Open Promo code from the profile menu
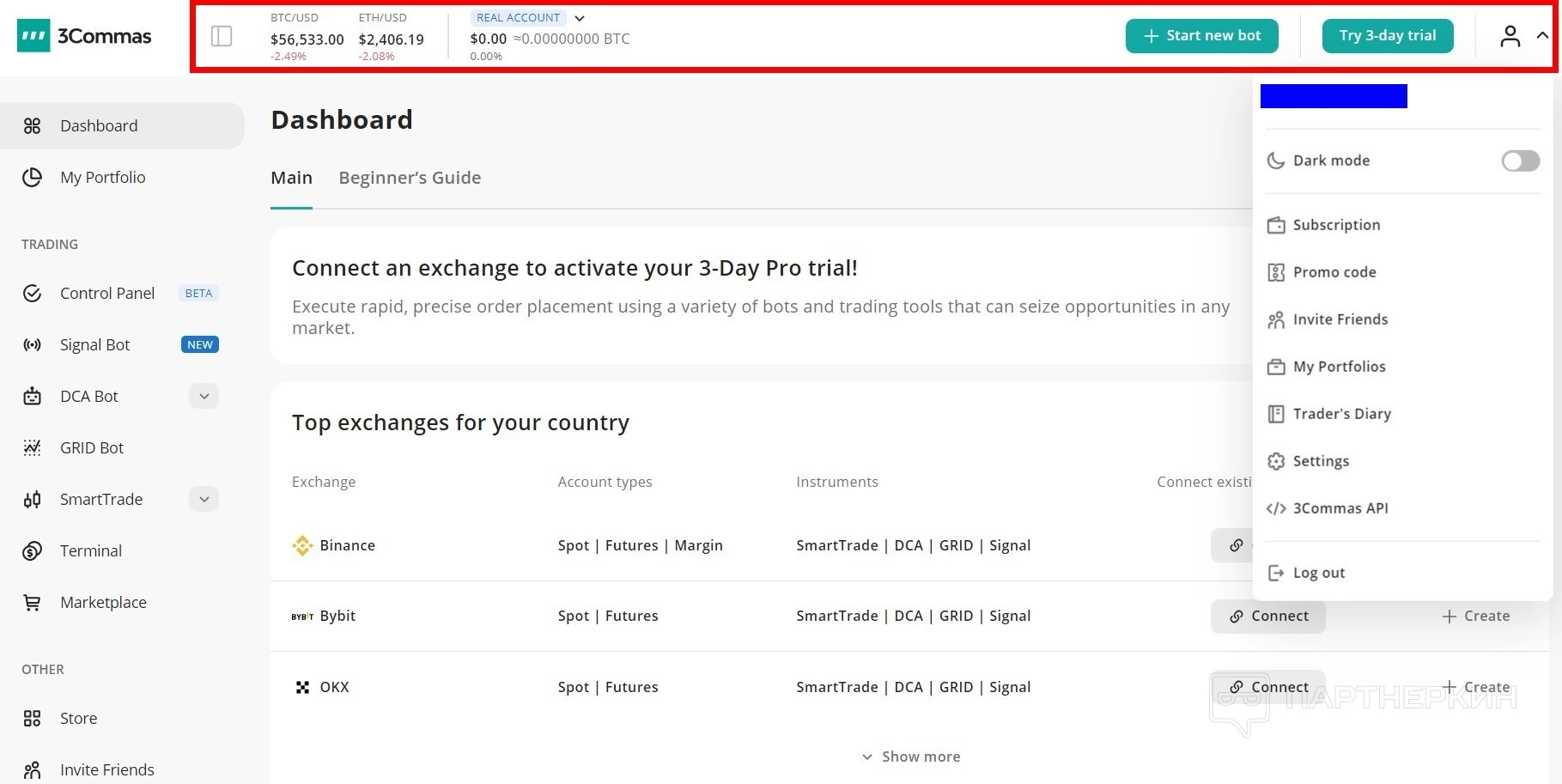 tap(1334, 272)
